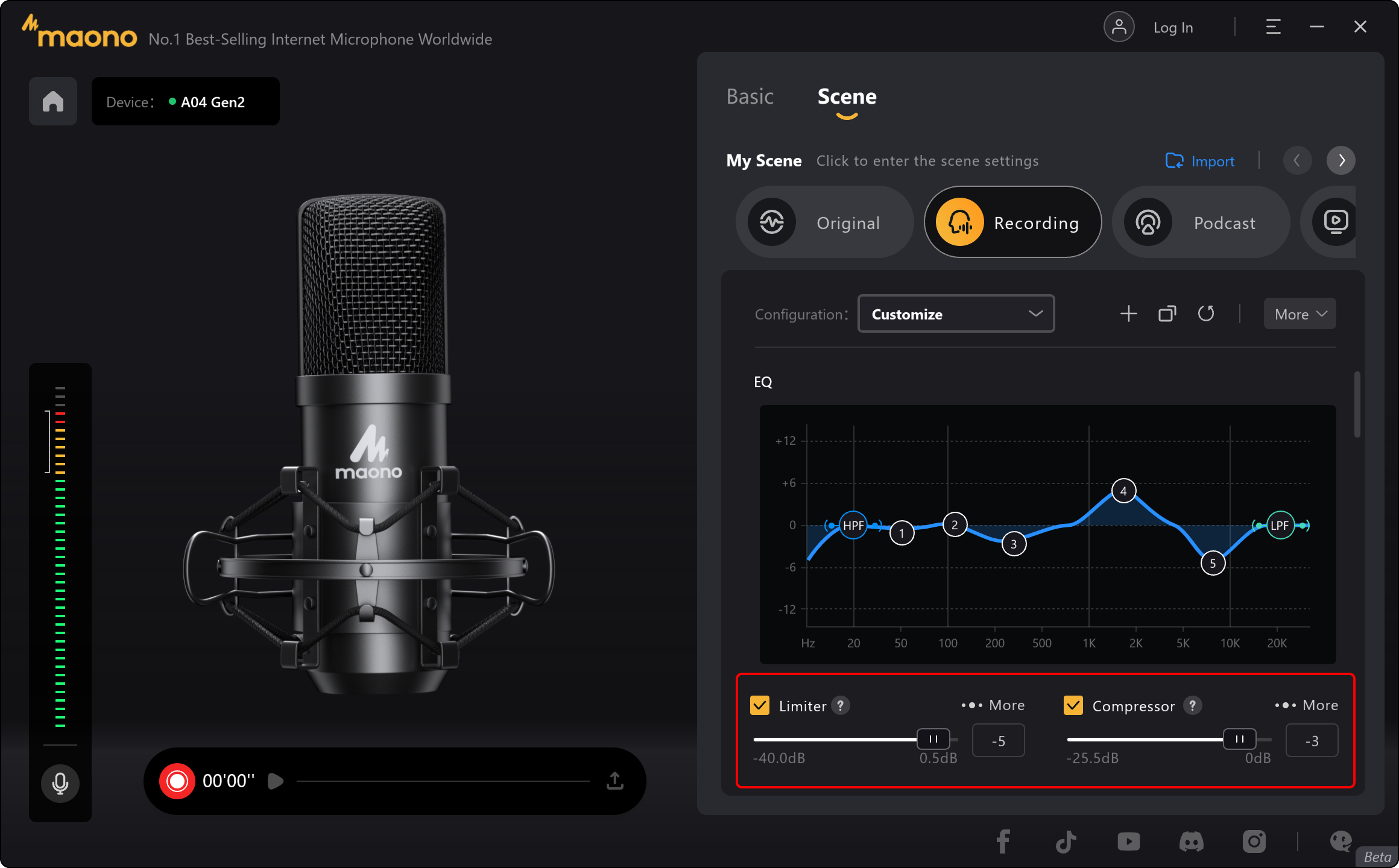Expand Limiter More options
This screenshot has height=868, width=1399.
(x=993, y=705)
